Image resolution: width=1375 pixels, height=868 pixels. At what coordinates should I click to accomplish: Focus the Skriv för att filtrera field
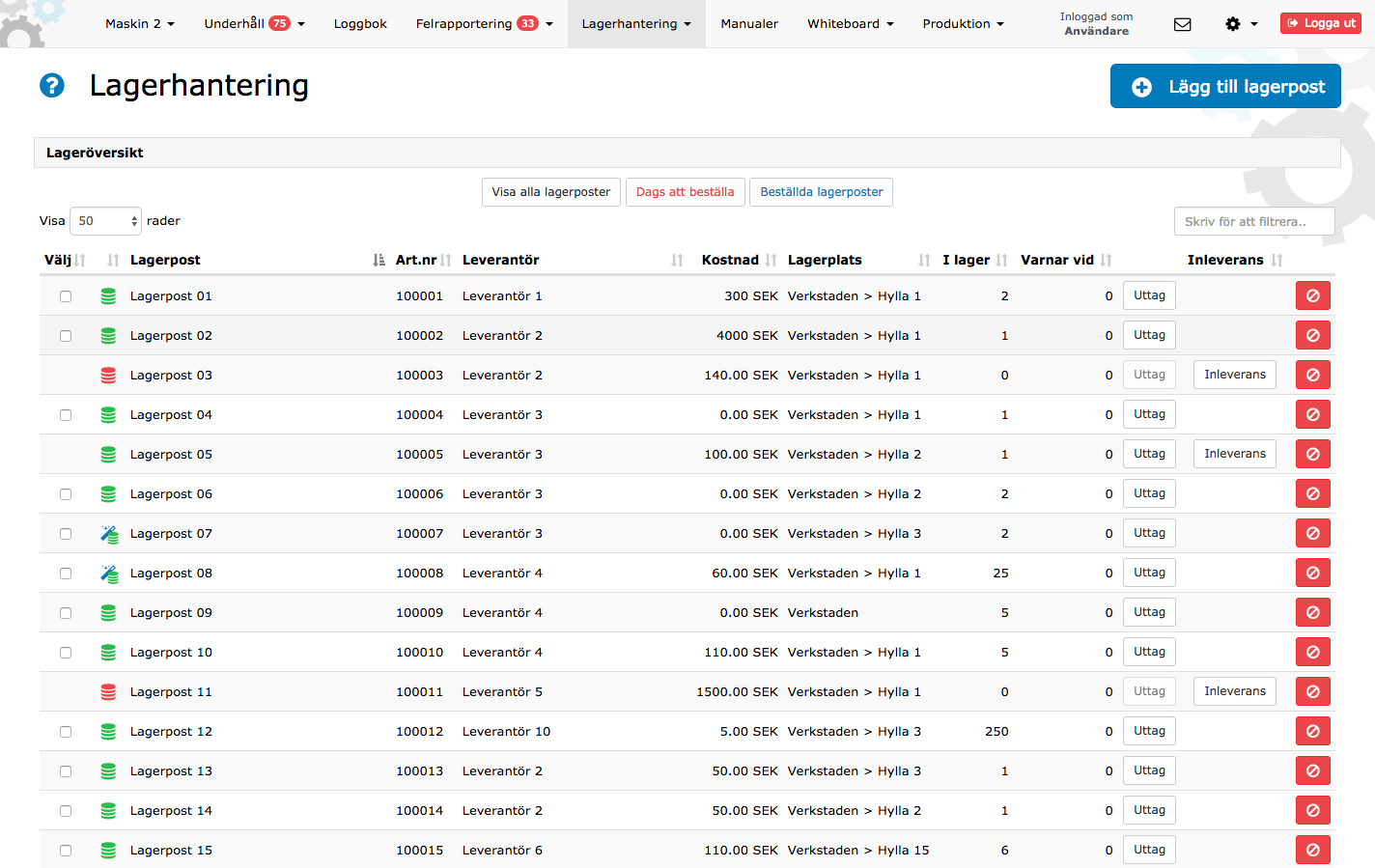pyautogui.click(x=1254, y=221)
